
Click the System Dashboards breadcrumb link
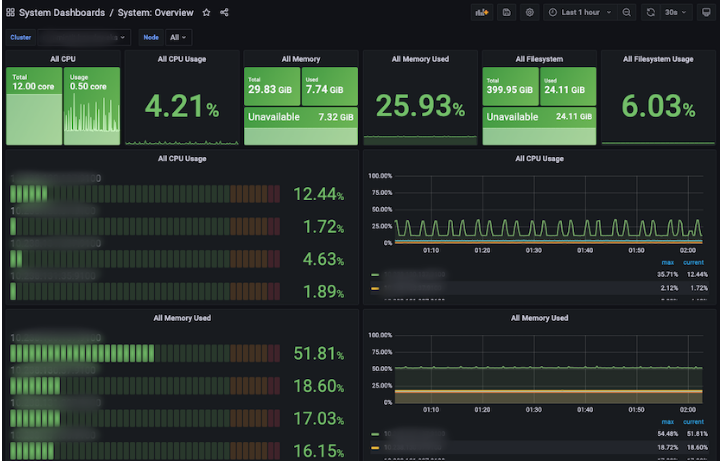click(x=62, y=12)
